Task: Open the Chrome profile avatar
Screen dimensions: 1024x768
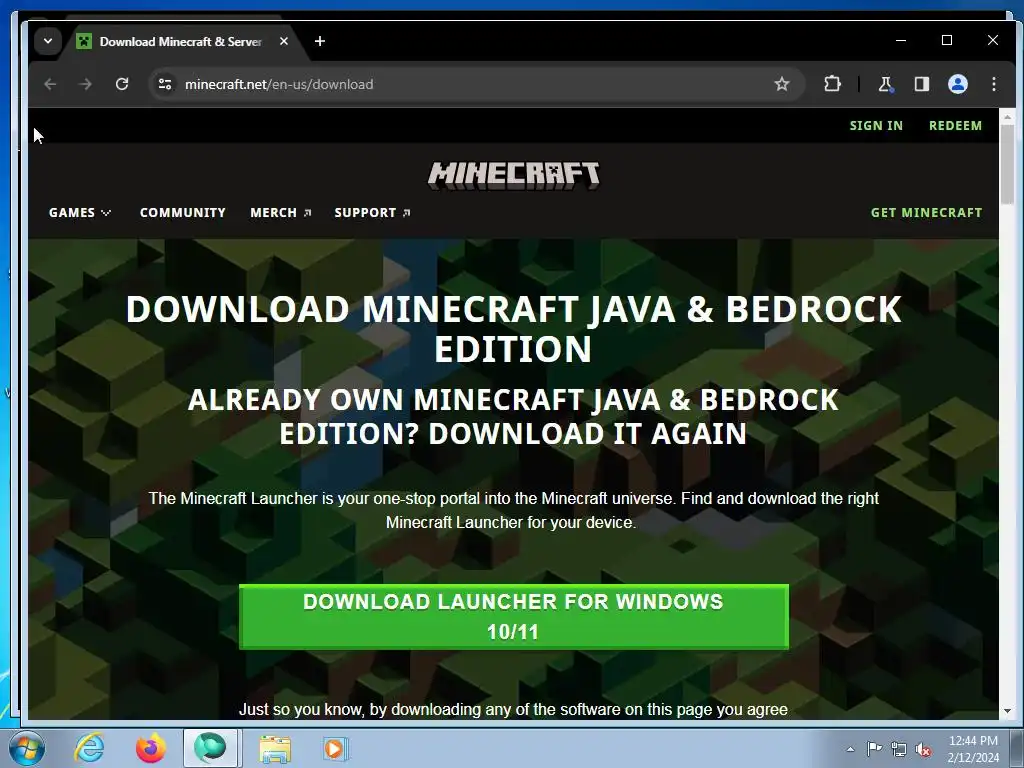Action: 957,84
